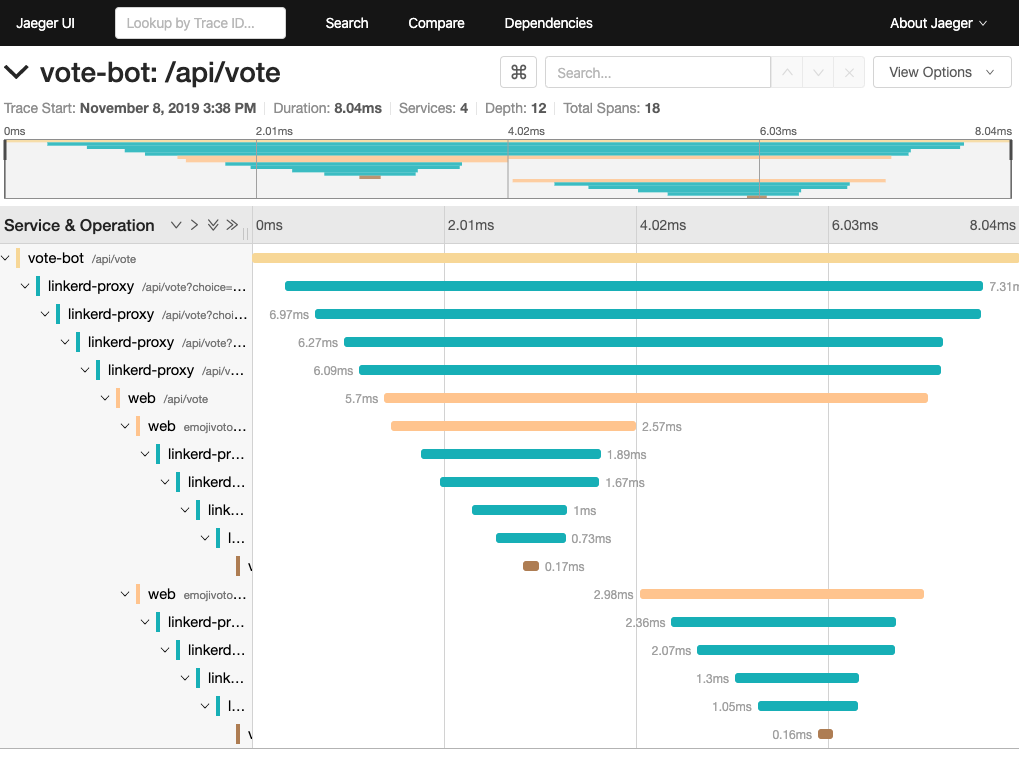Click the double down-chevron expand all icon

213,225
